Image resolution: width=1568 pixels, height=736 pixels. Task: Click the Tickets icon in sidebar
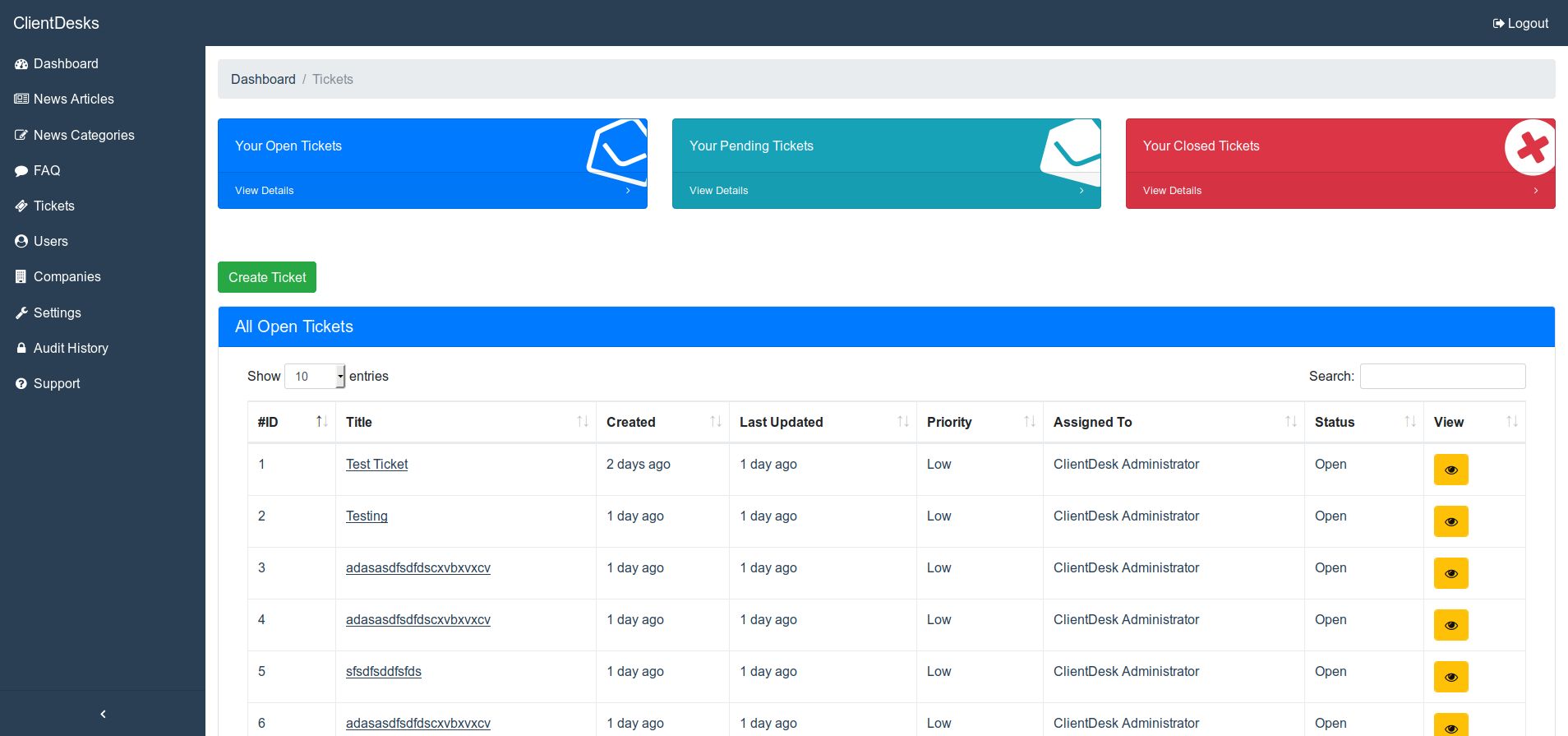point(21,206)
